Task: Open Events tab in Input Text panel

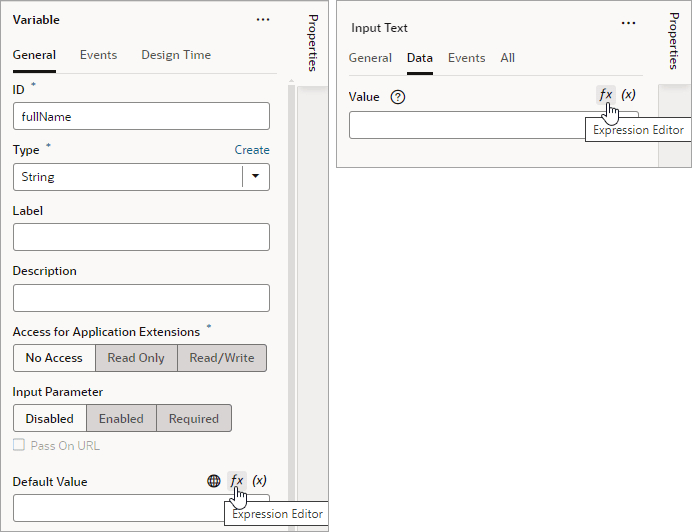Action: pos(466,58)
